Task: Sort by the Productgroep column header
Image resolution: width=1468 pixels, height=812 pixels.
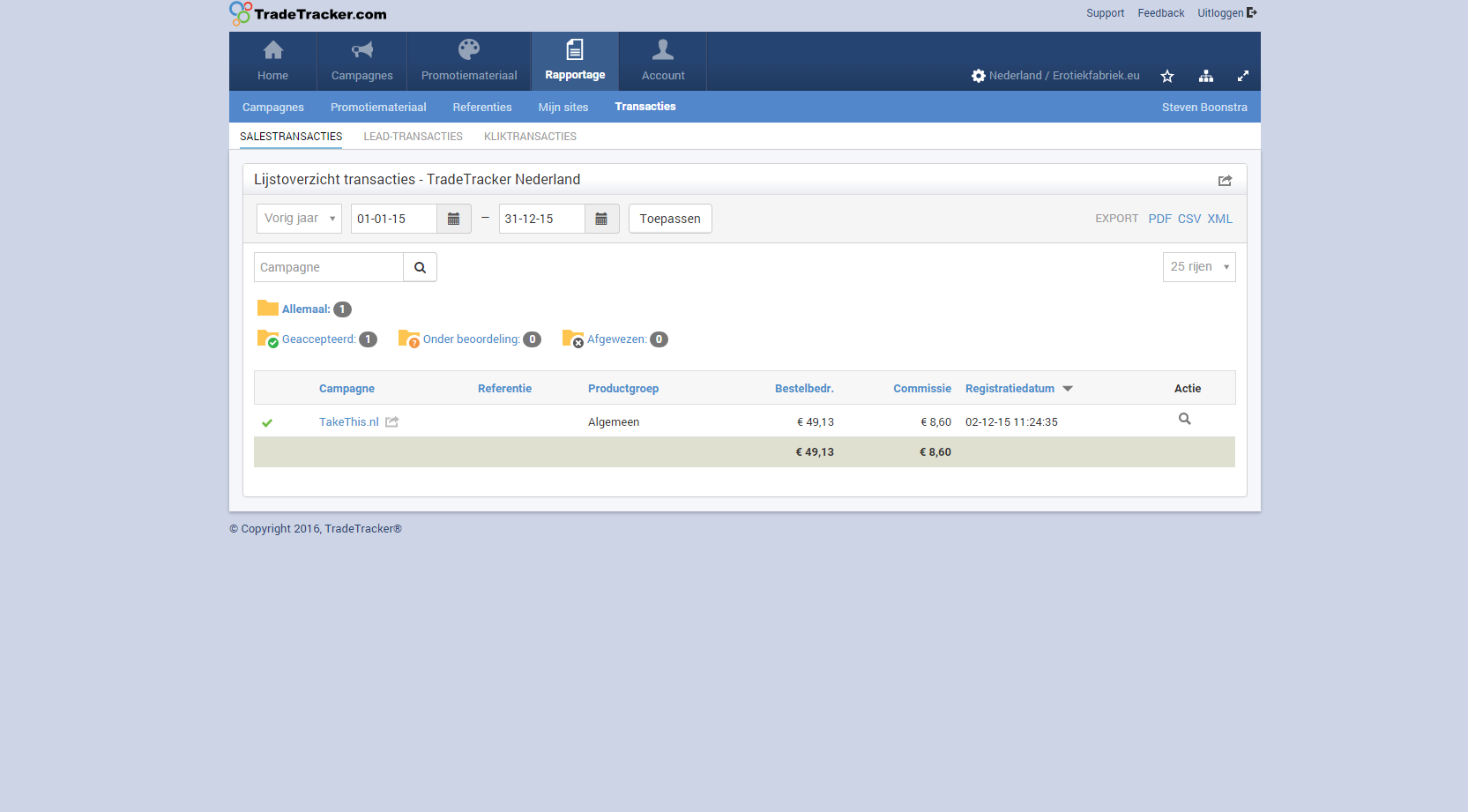Action: click(x=623, y=389)
